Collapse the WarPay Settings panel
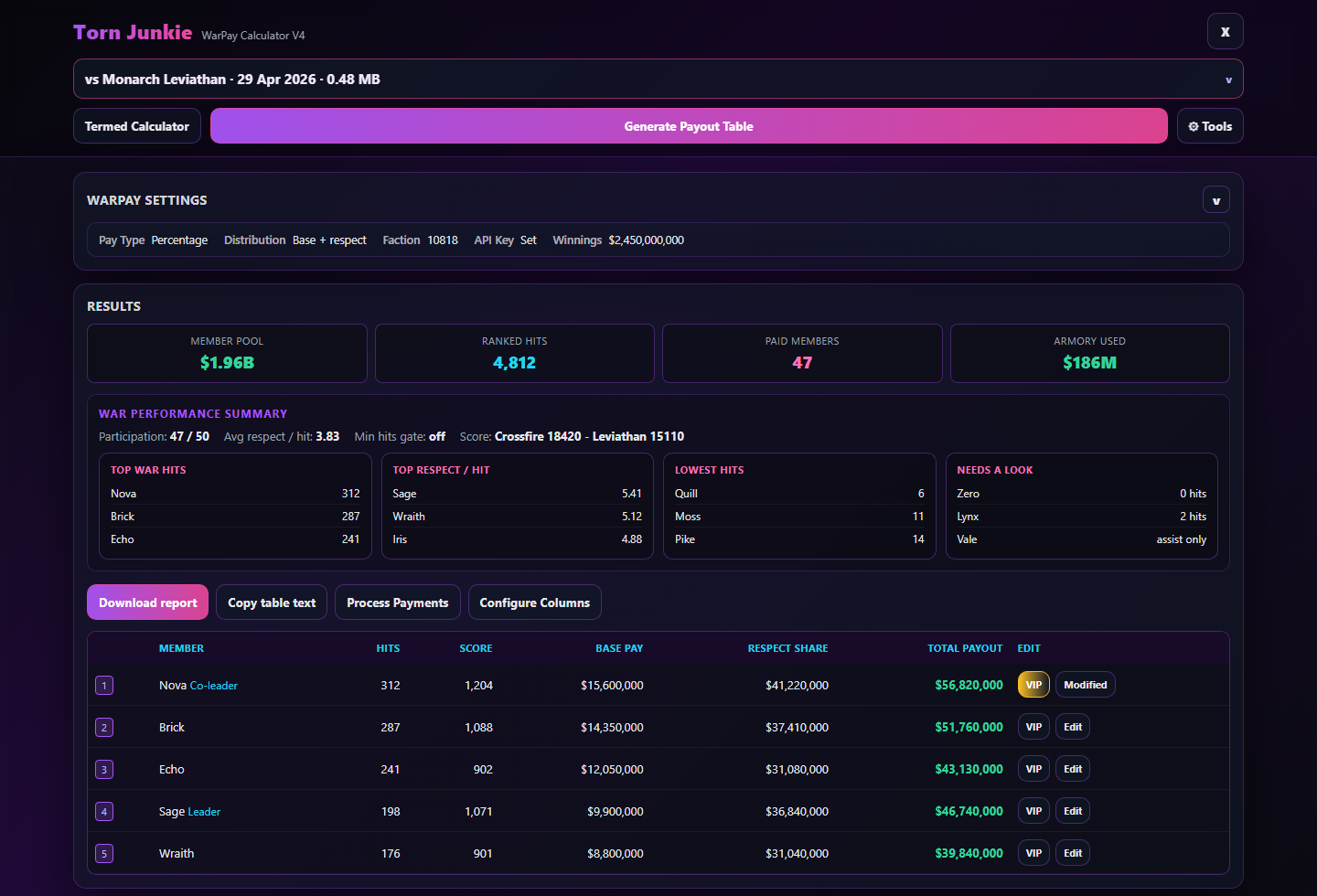The width and height of the screenshot is (1317, 896). click(x=1215, y=200)
